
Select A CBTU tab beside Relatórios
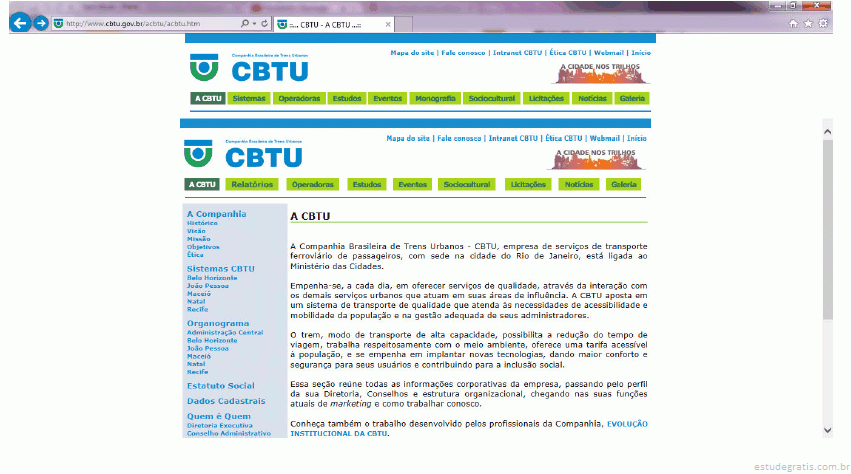coord(202,185)
